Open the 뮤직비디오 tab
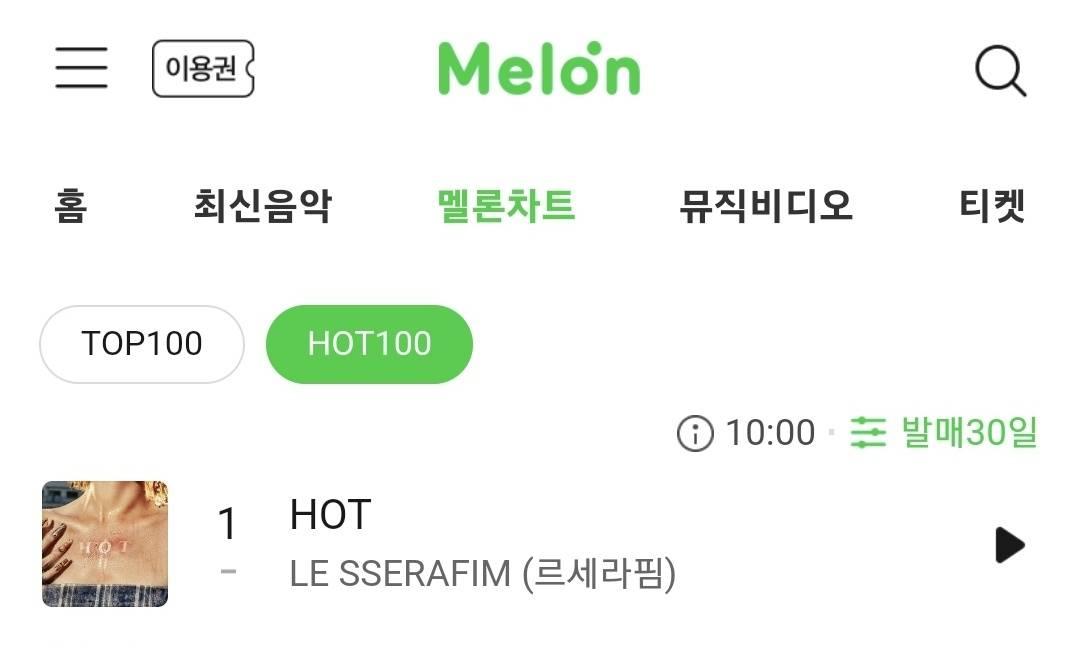 click(x=767, y=206)
